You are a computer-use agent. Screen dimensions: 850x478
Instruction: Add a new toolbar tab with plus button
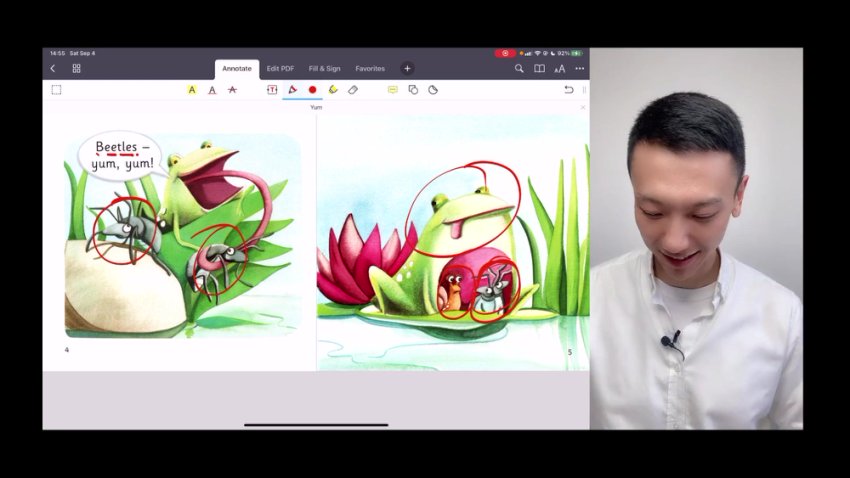407,69
